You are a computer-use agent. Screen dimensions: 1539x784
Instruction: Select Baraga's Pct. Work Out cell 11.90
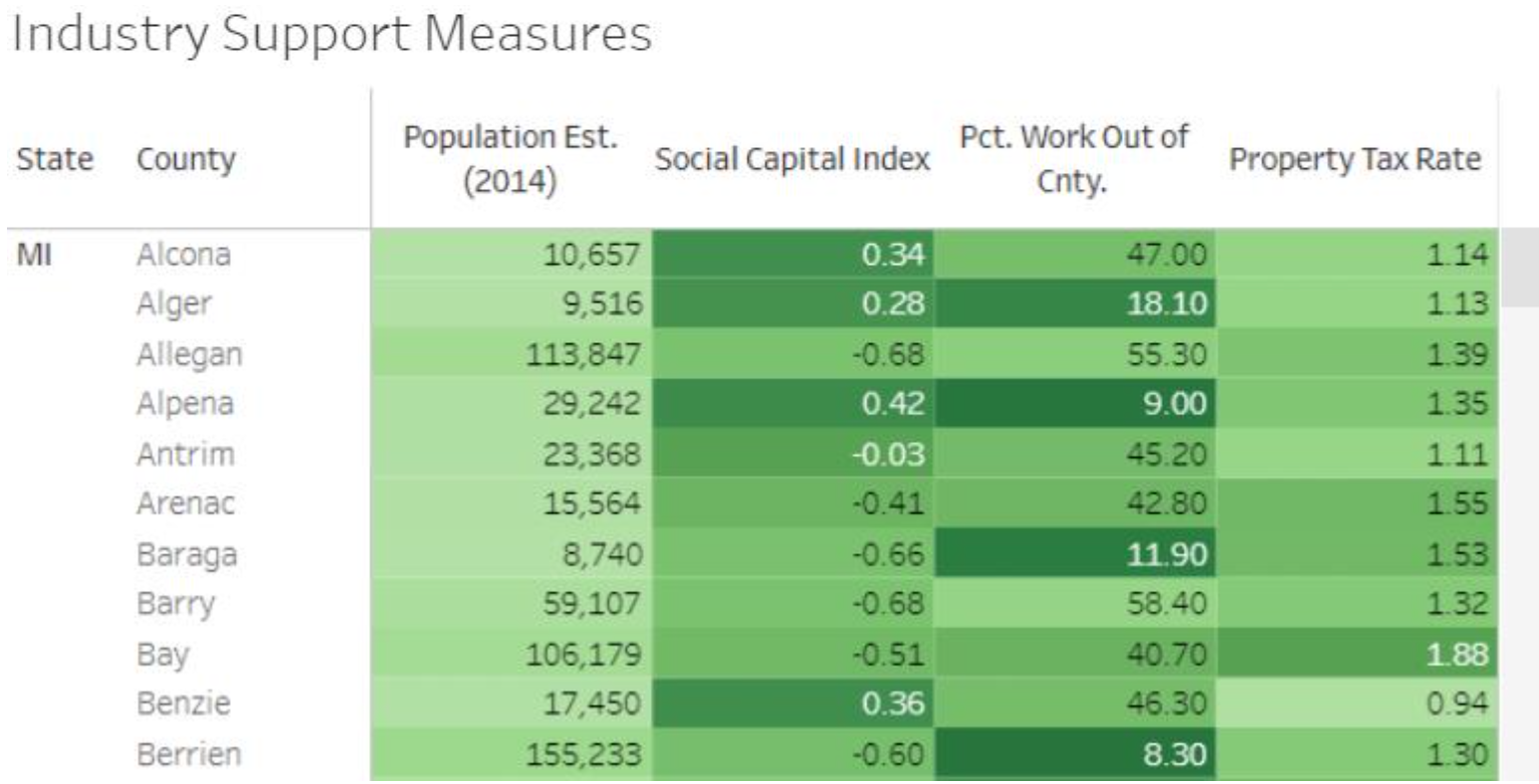pos(1166,554)
